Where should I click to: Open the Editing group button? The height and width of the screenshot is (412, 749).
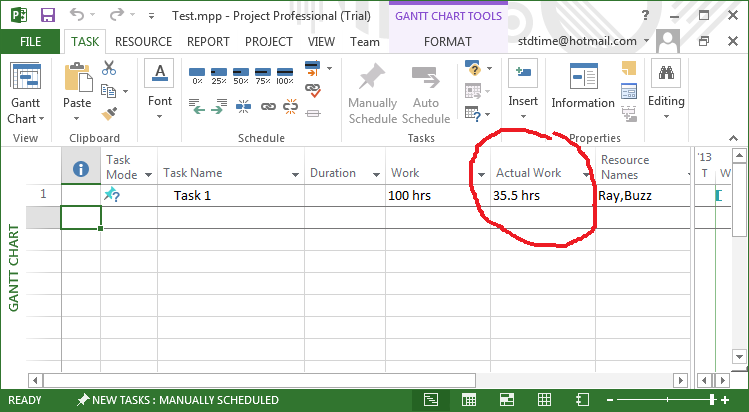pos(666,89)
